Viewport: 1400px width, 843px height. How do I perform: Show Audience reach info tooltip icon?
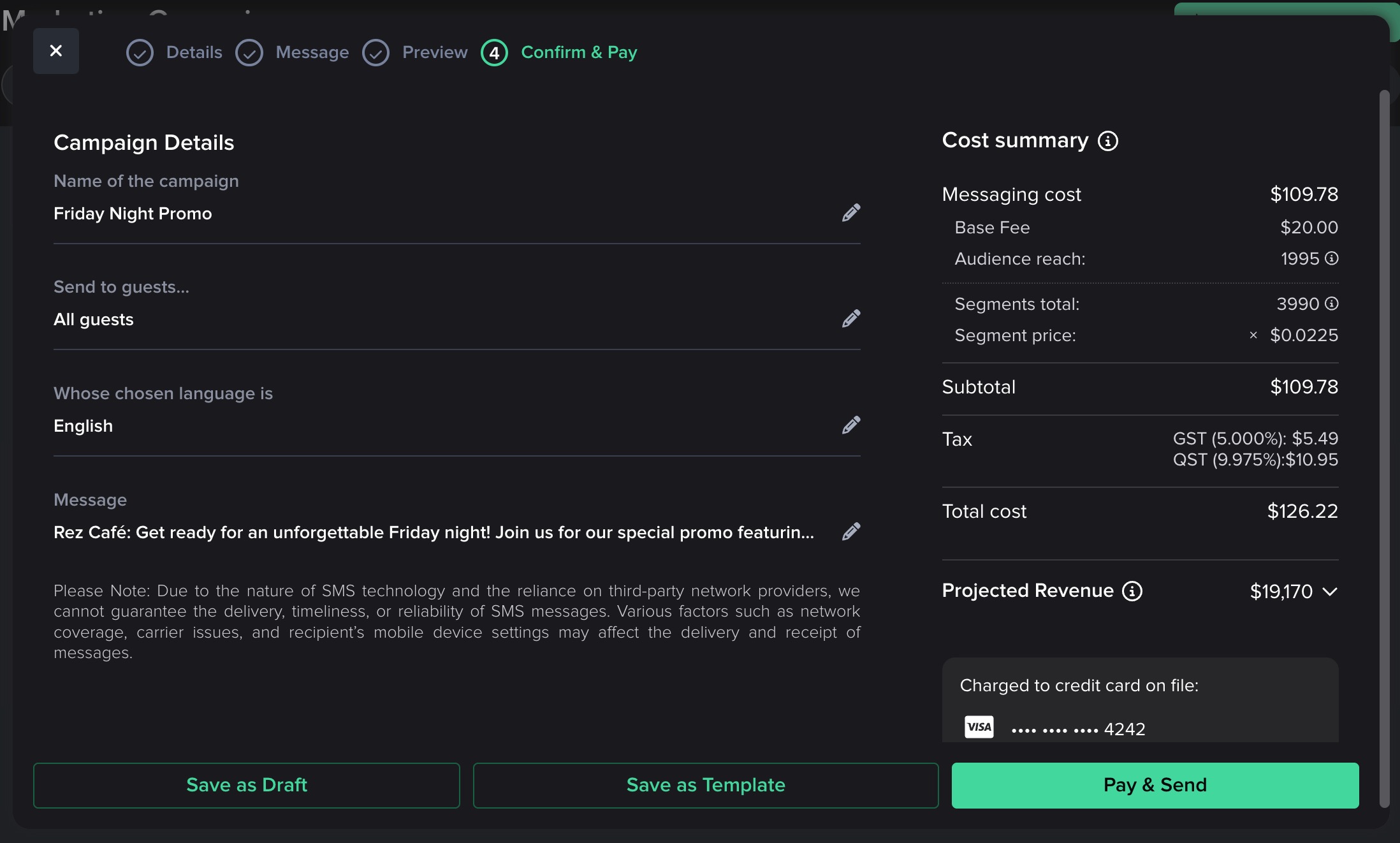1332,258
